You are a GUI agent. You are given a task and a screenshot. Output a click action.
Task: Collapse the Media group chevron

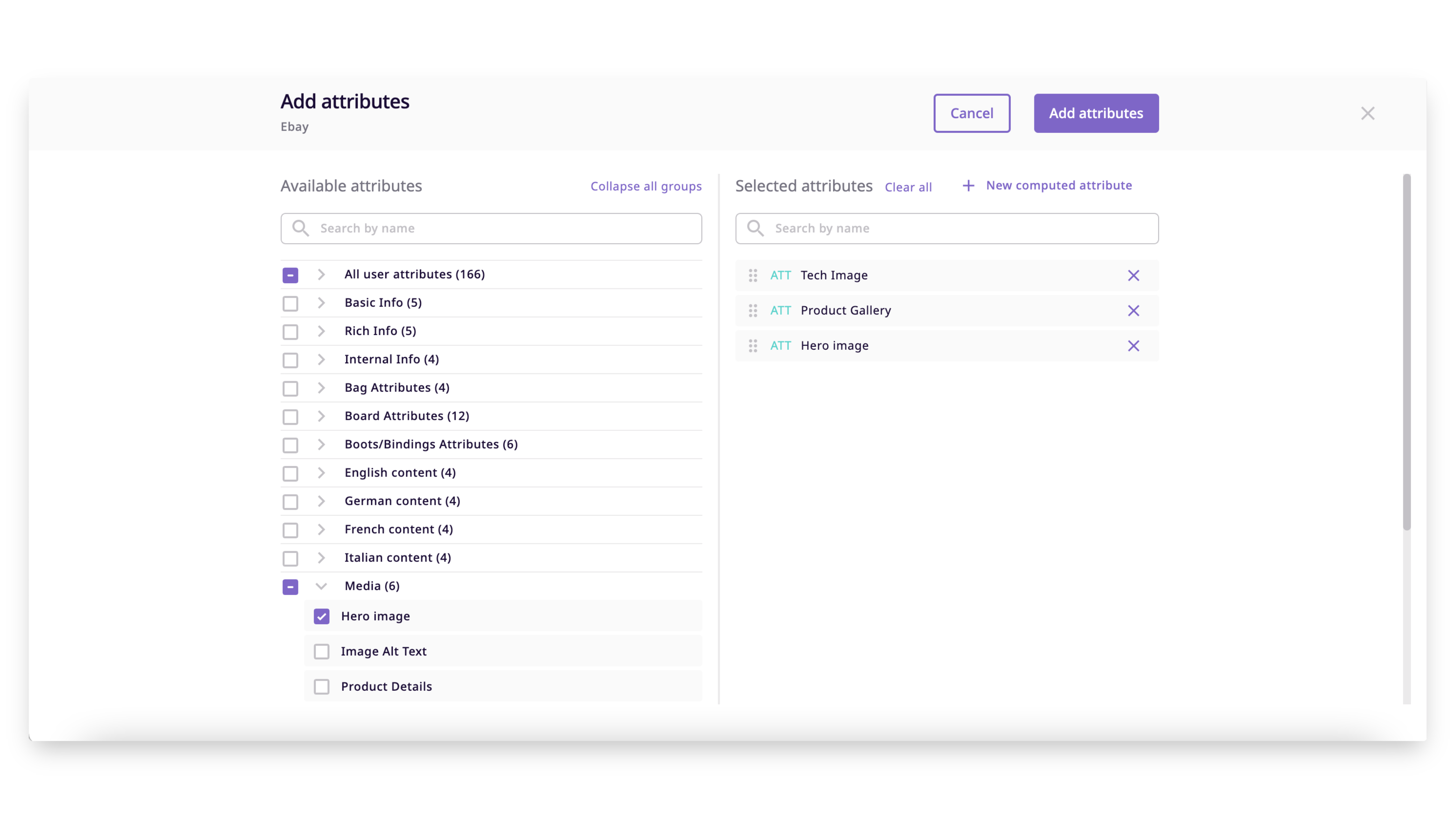pyautogui.click(x=321, y=586)
